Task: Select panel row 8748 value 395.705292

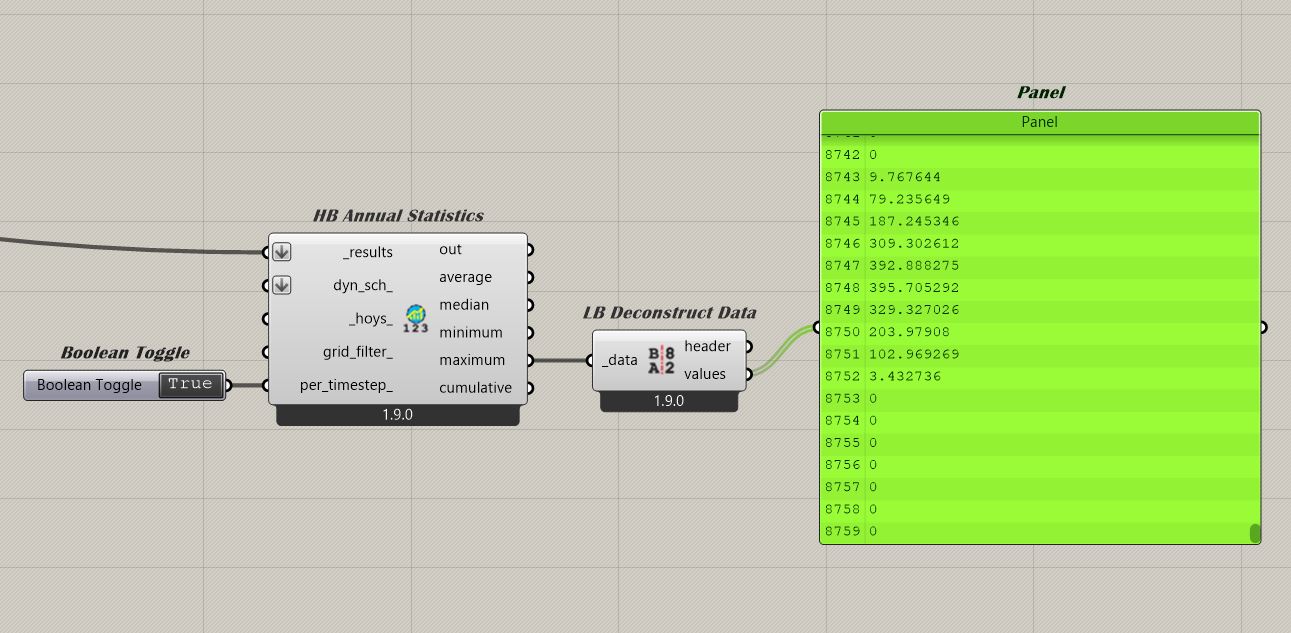Action: (914, 287)
